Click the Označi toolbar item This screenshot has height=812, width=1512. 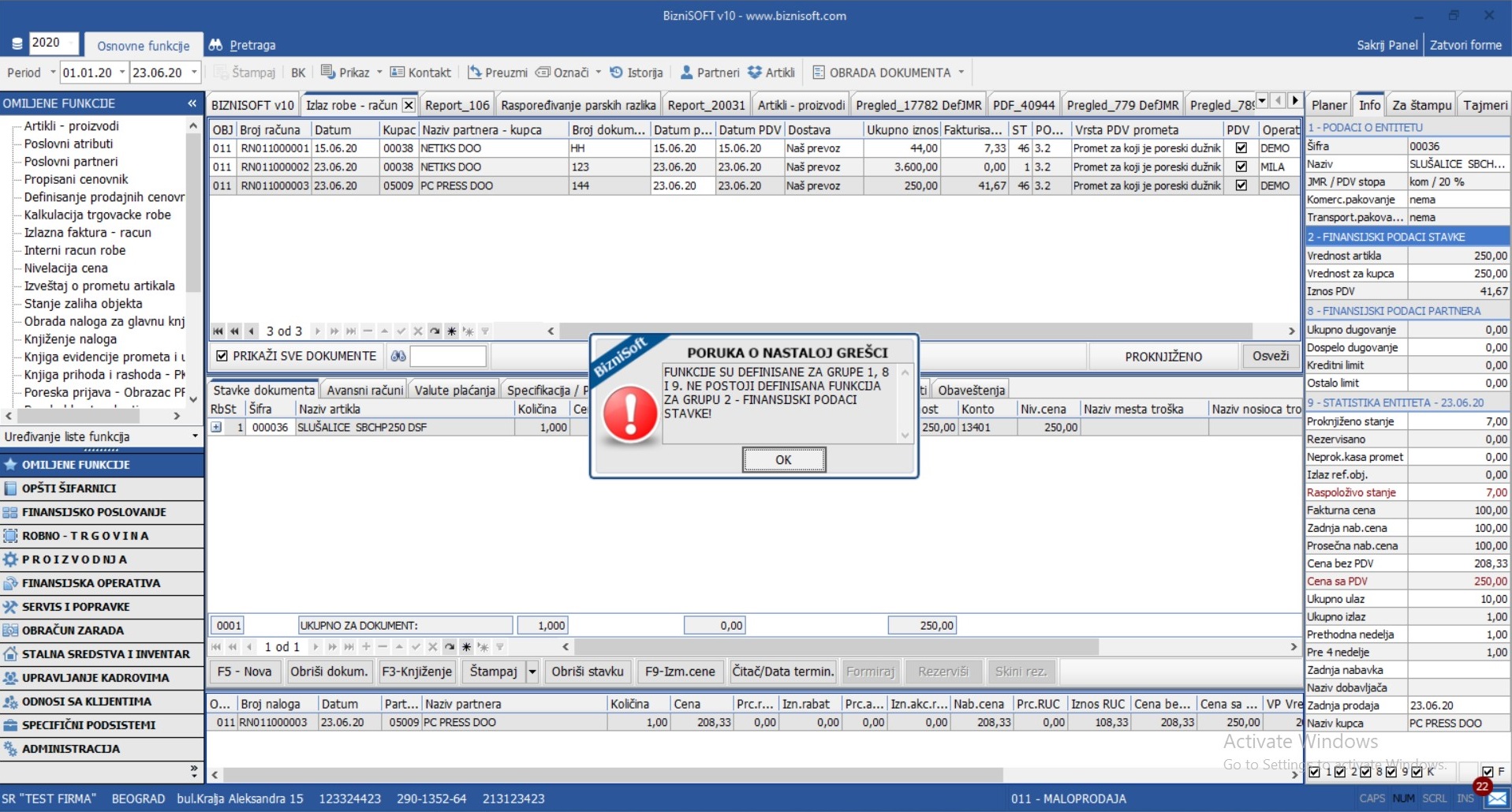coord(562,72)
